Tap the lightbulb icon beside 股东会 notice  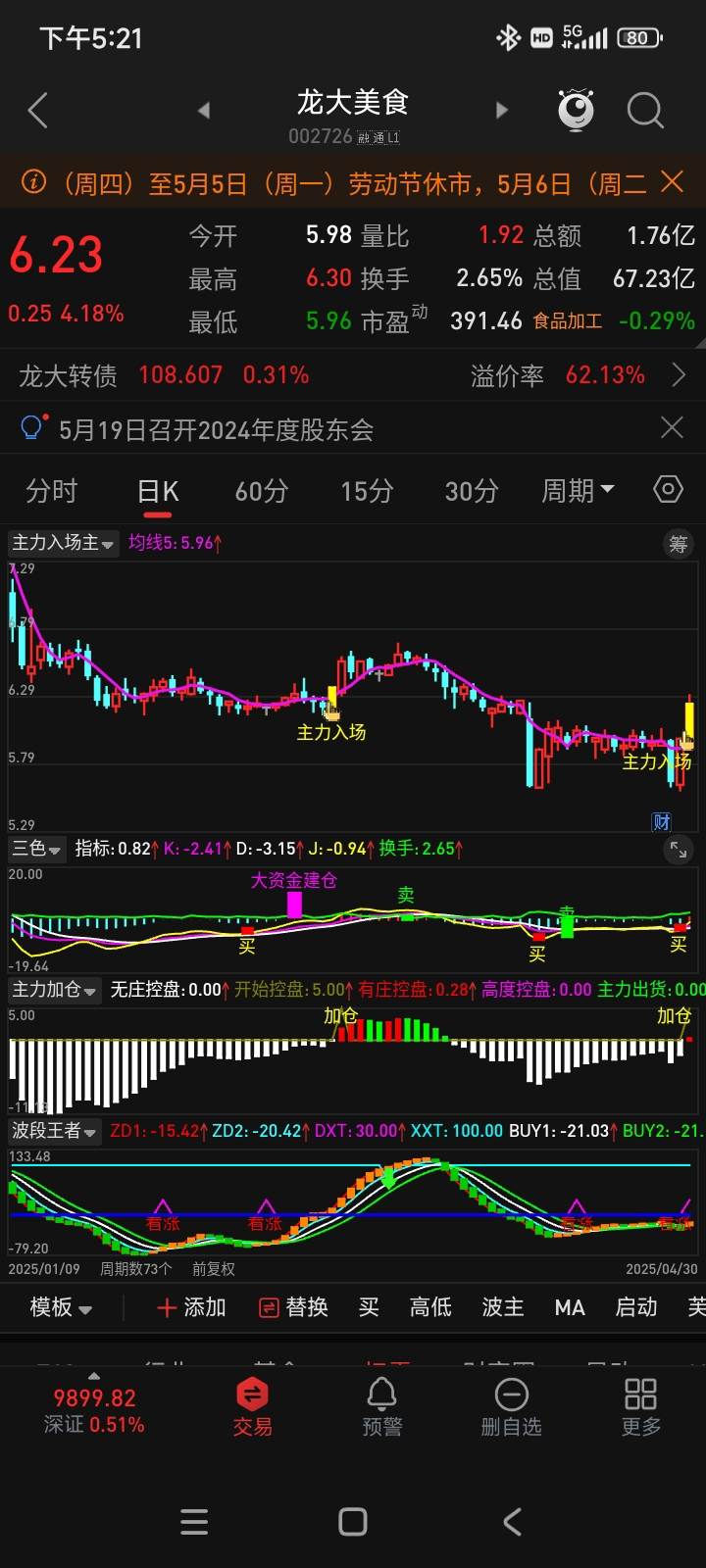[32, 428]
